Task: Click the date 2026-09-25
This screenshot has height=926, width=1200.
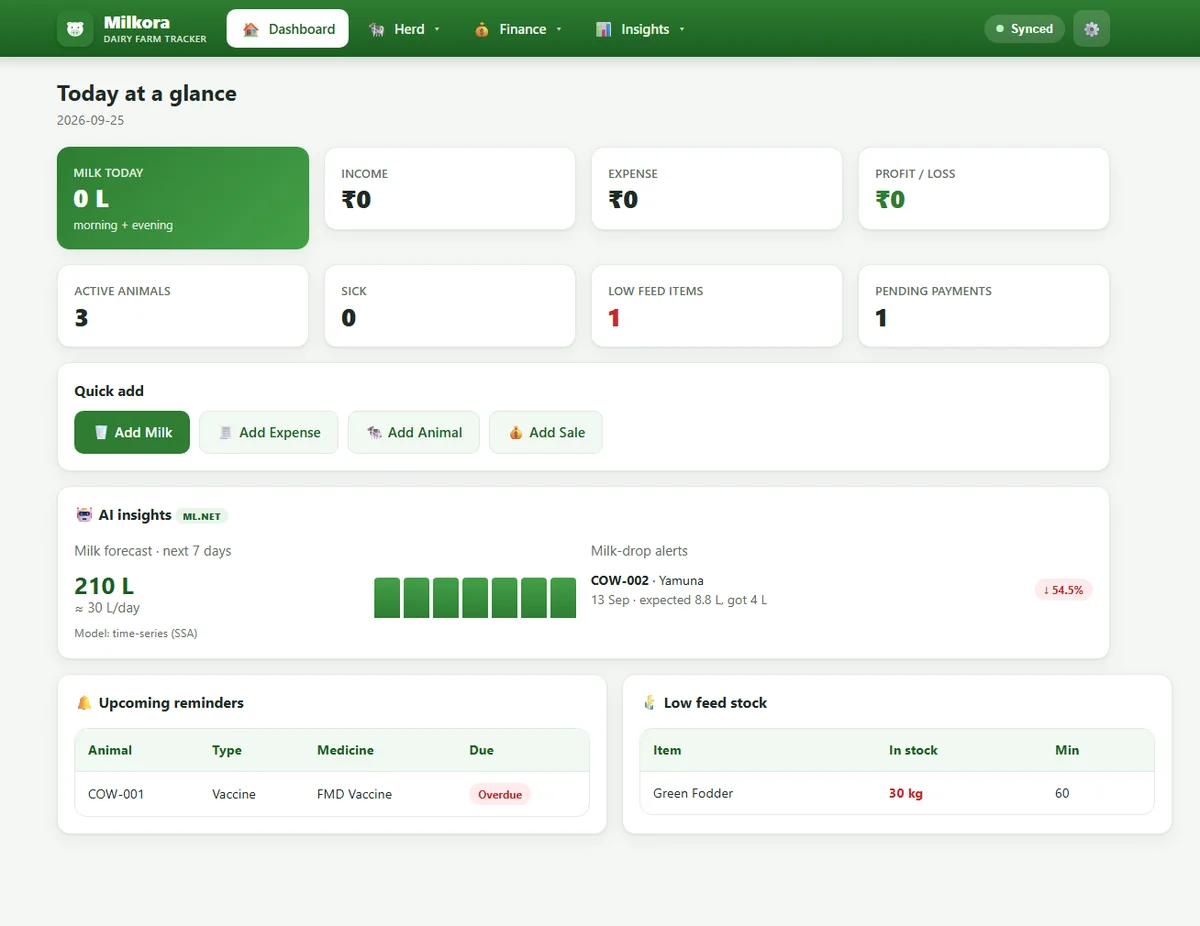Action: pos(90,120)
